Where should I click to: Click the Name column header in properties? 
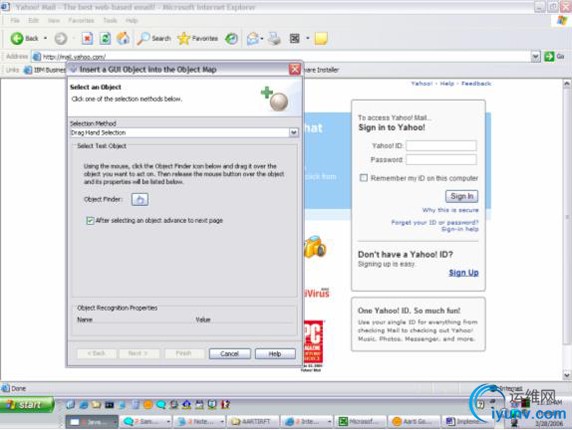coord(85,320)
